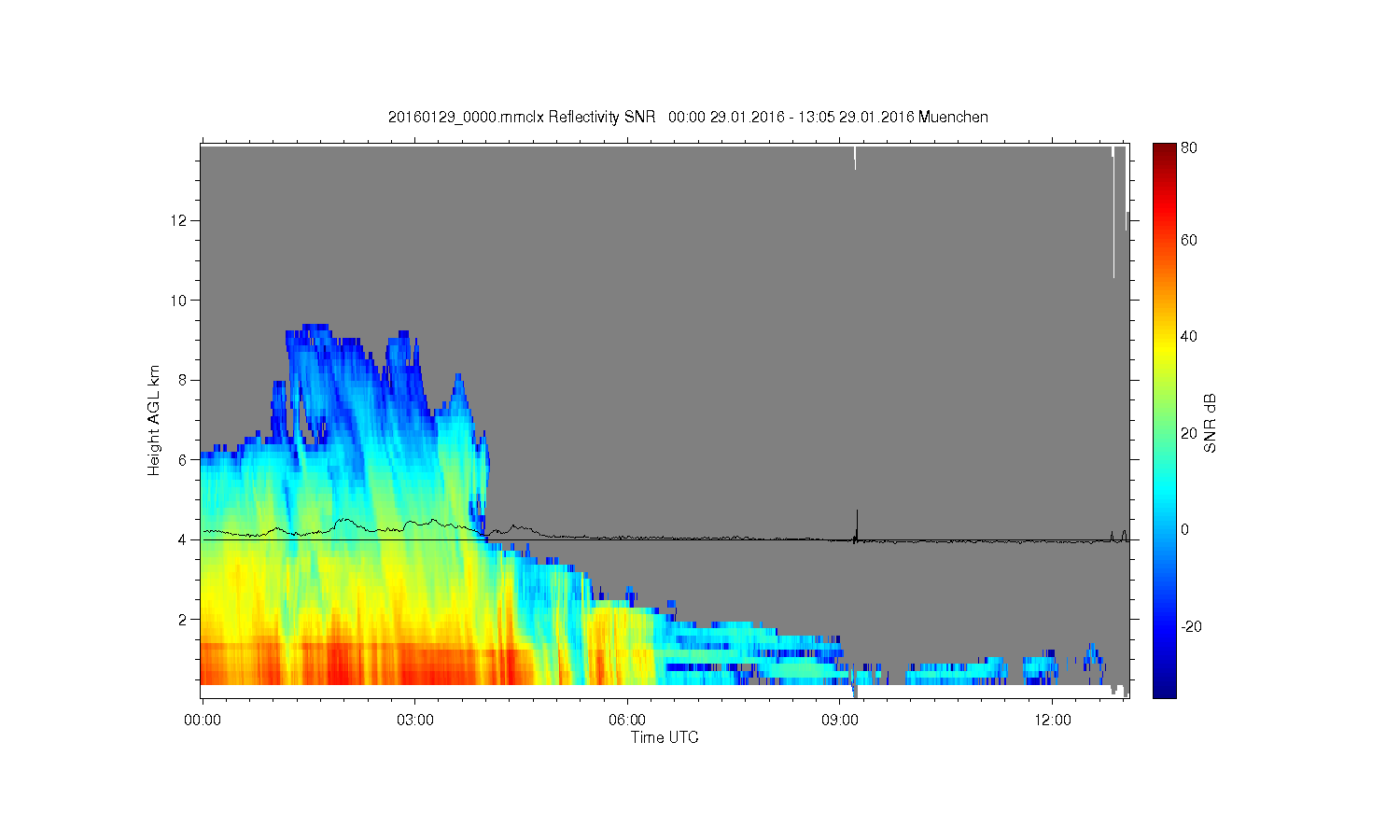Click the height axis label '6'
The image size is (1400, 840).
tap(184, 459)
